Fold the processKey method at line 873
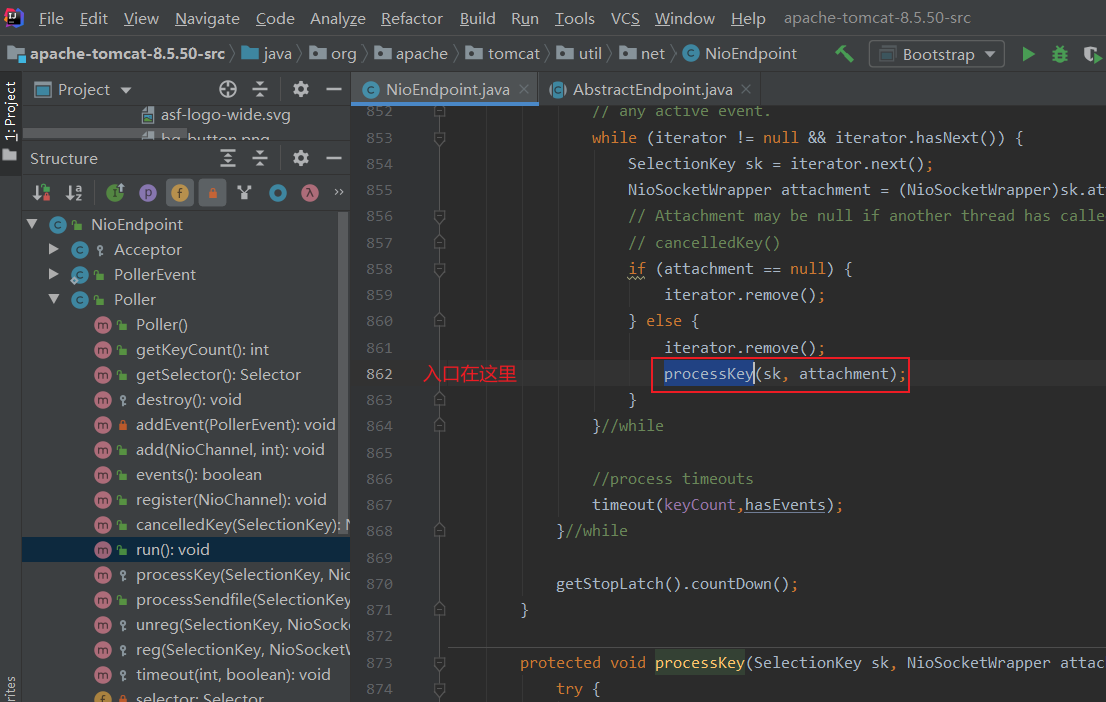Screen dimensions: 1106x702 click(439, 662)
